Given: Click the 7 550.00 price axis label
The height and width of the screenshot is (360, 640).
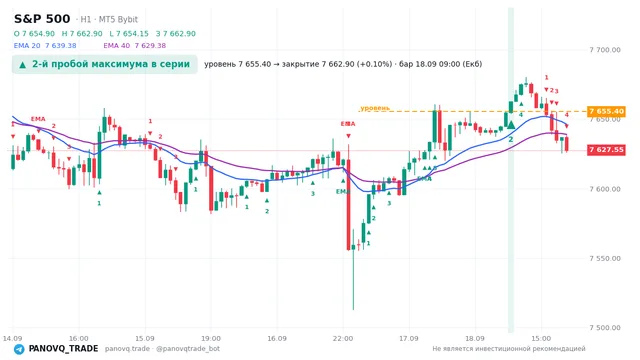Looking at the screenshot, I should click(605, 258).
